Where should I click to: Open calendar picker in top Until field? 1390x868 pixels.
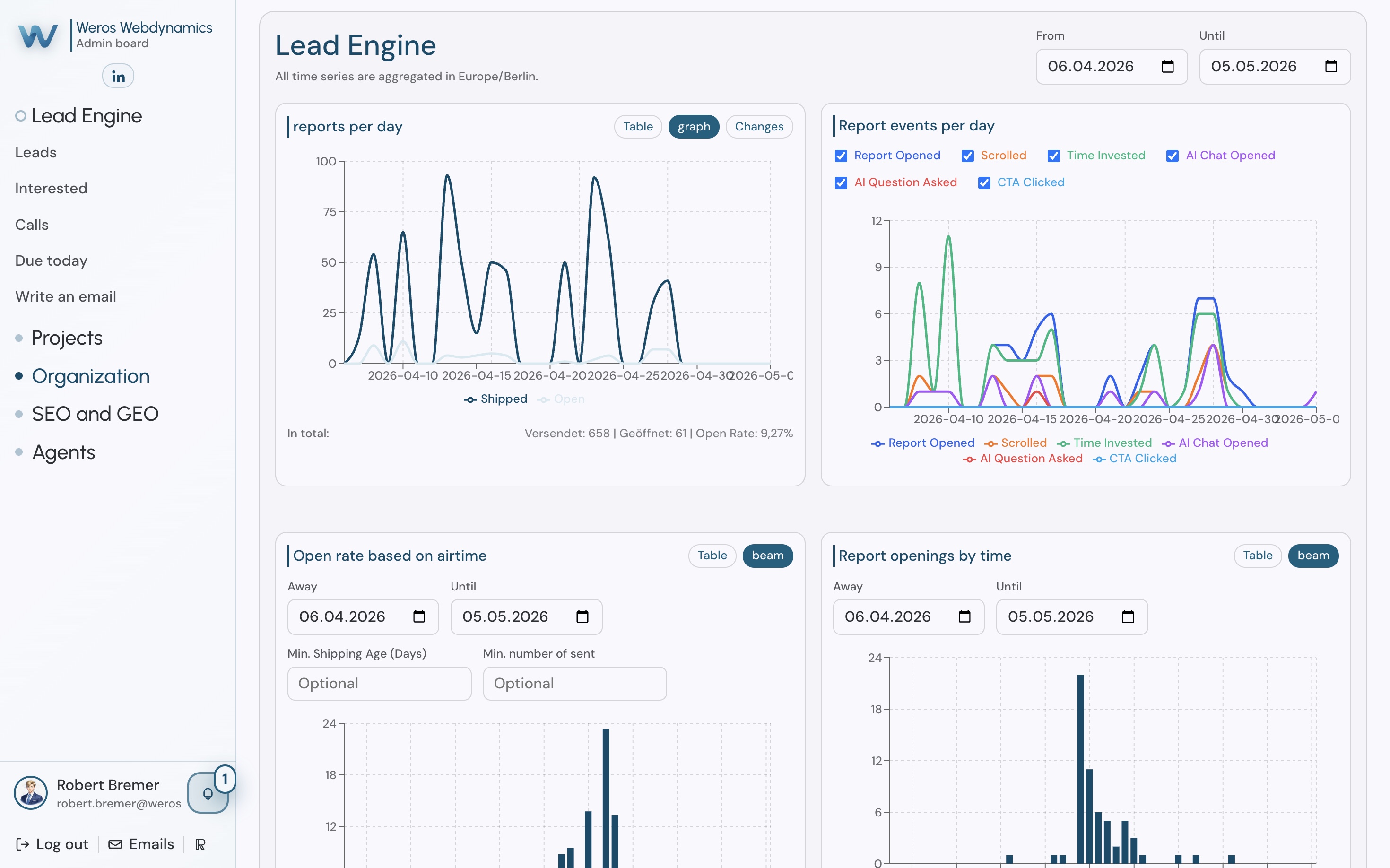tap(1331, 67)
